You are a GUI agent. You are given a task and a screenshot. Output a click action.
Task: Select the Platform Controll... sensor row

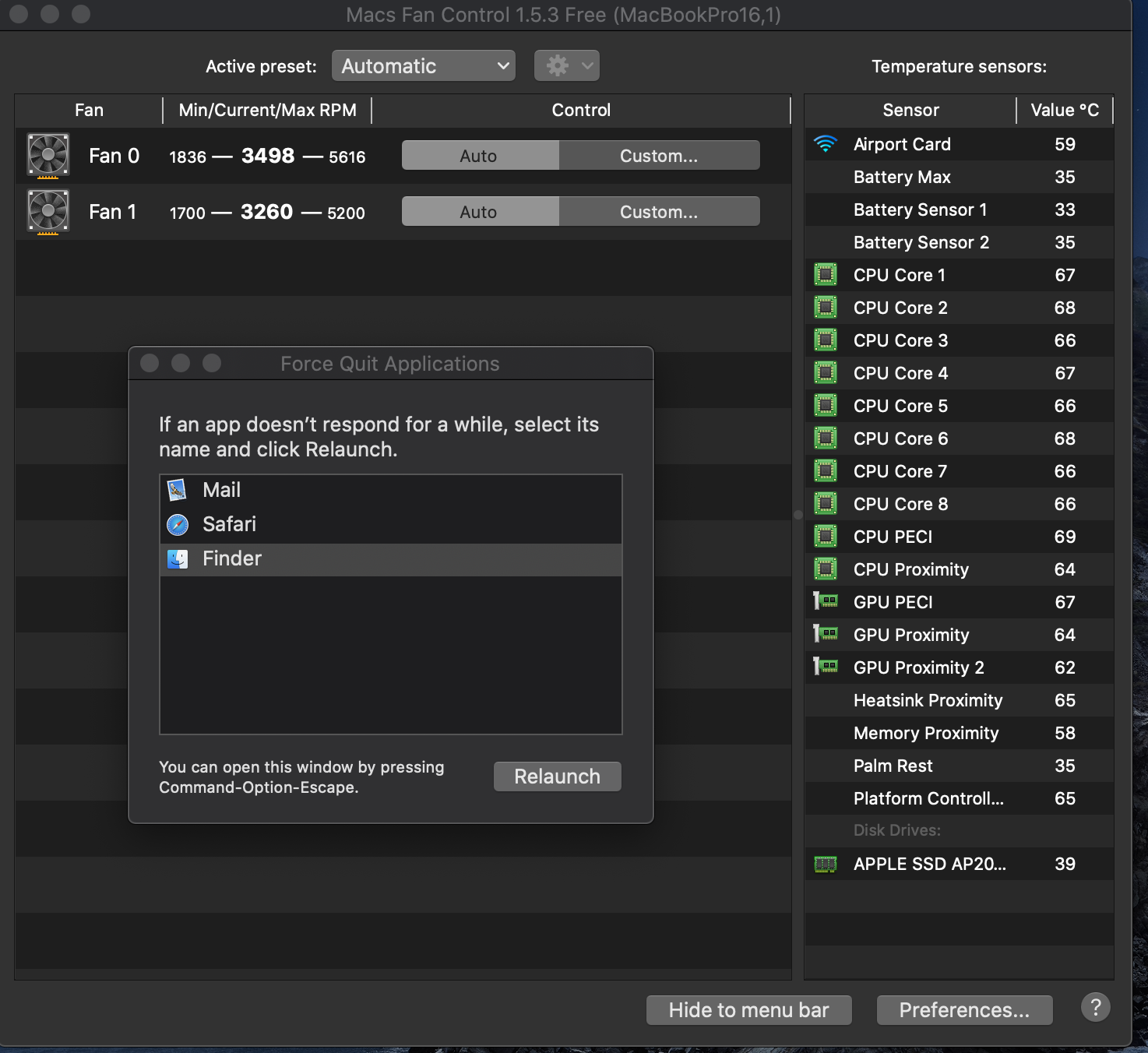tap(959, 798)
